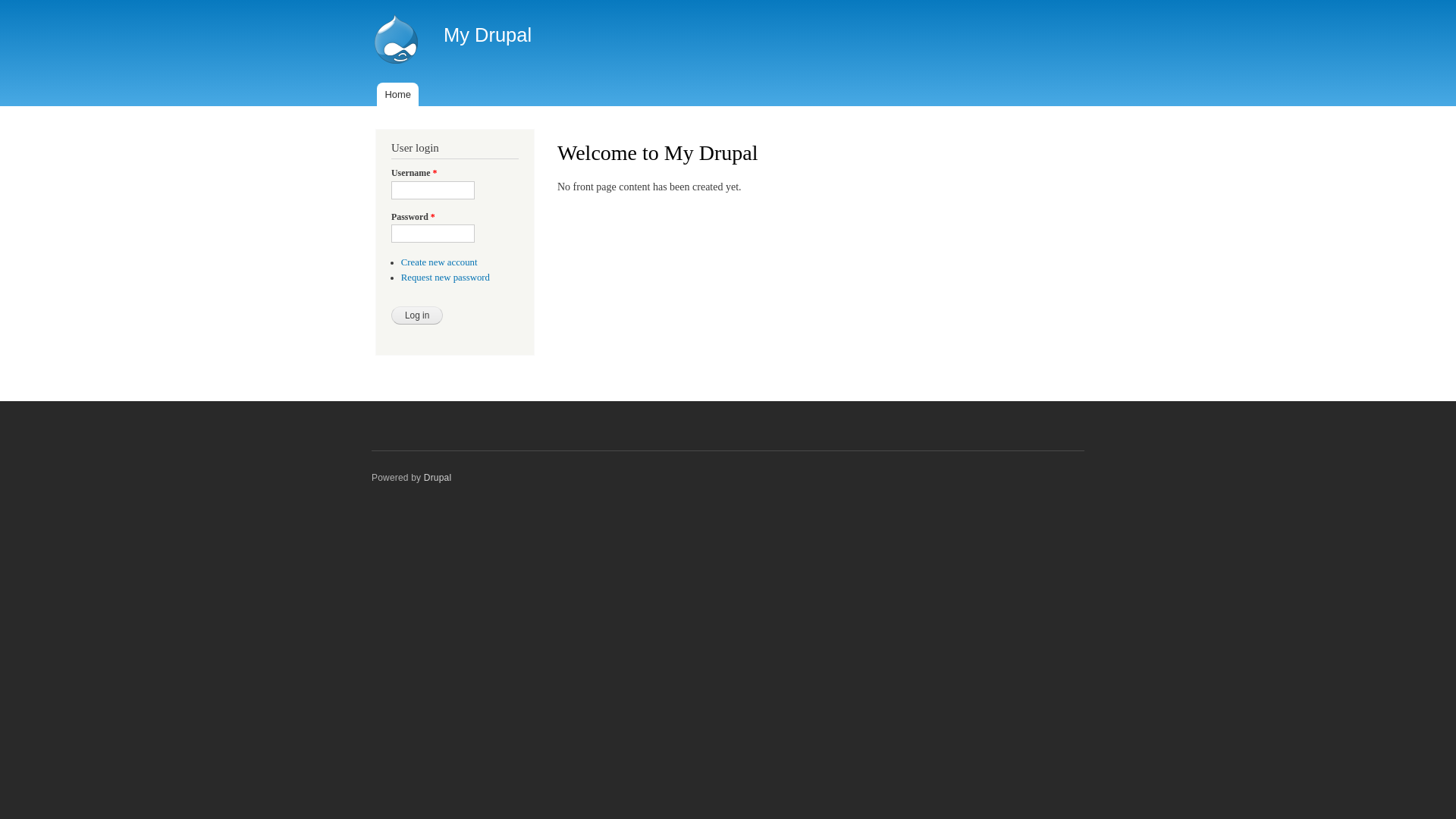Open the Drupal link in footer

(438, 478)
